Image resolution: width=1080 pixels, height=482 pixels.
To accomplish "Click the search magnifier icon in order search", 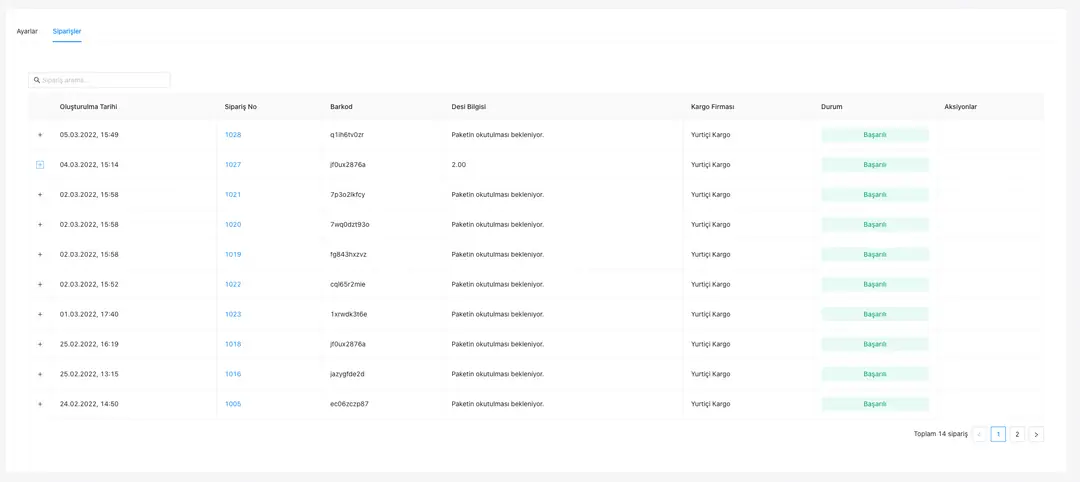I will [x=37, y=80].
